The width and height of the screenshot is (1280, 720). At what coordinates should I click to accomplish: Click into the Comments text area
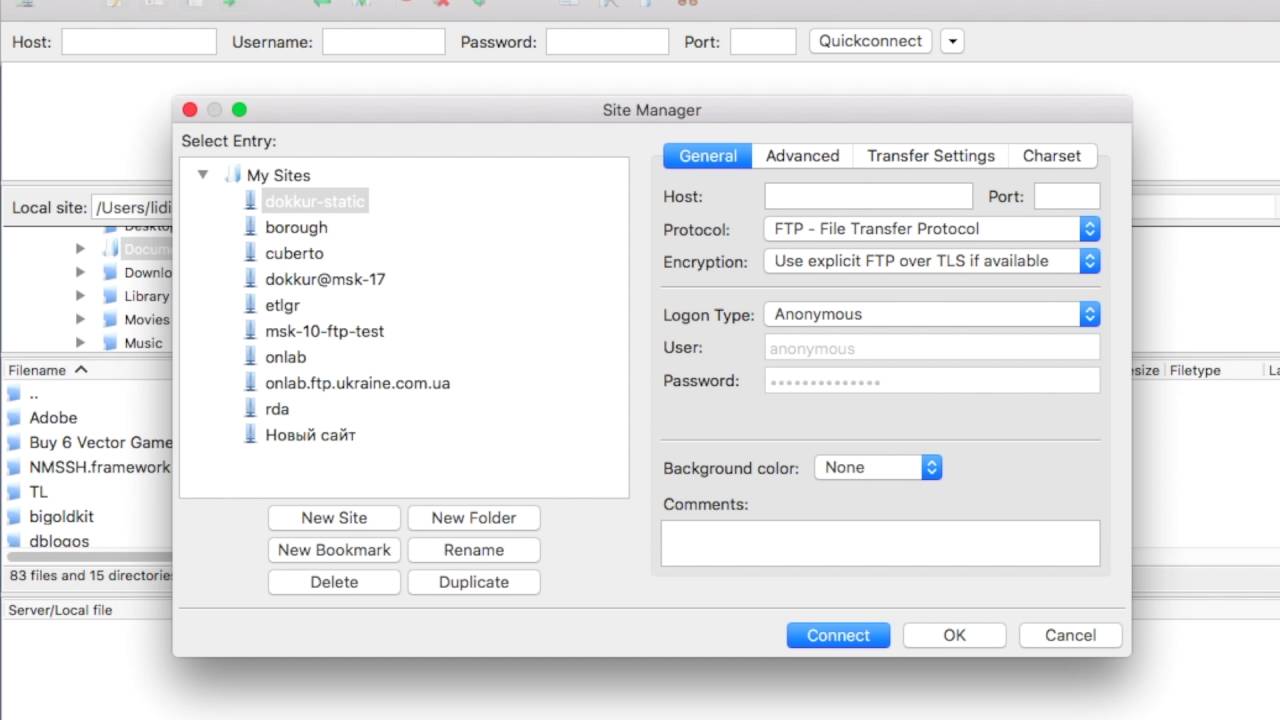pos(880,543)
